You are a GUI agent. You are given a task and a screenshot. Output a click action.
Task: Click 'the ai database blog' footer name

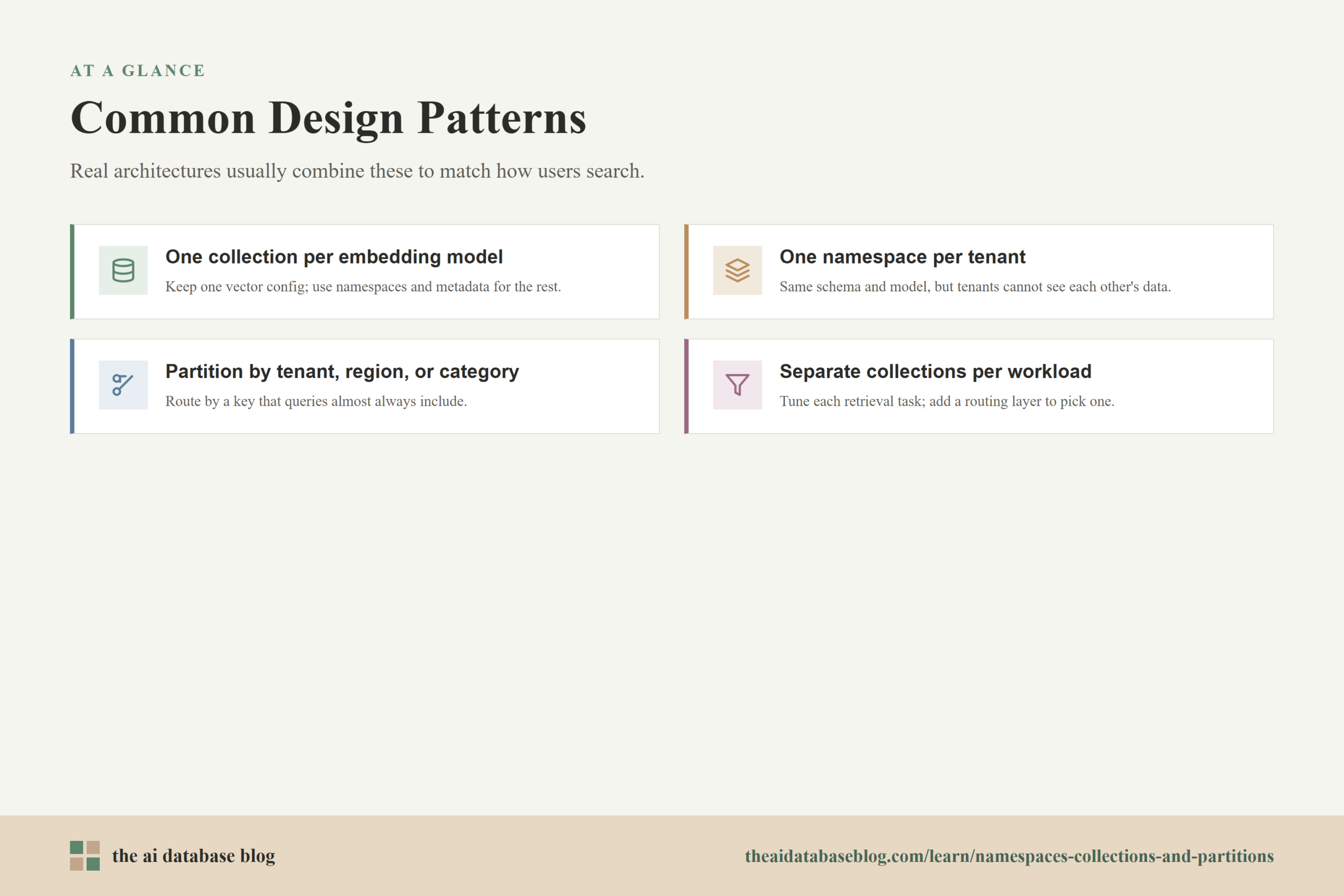tap(193, 856)
